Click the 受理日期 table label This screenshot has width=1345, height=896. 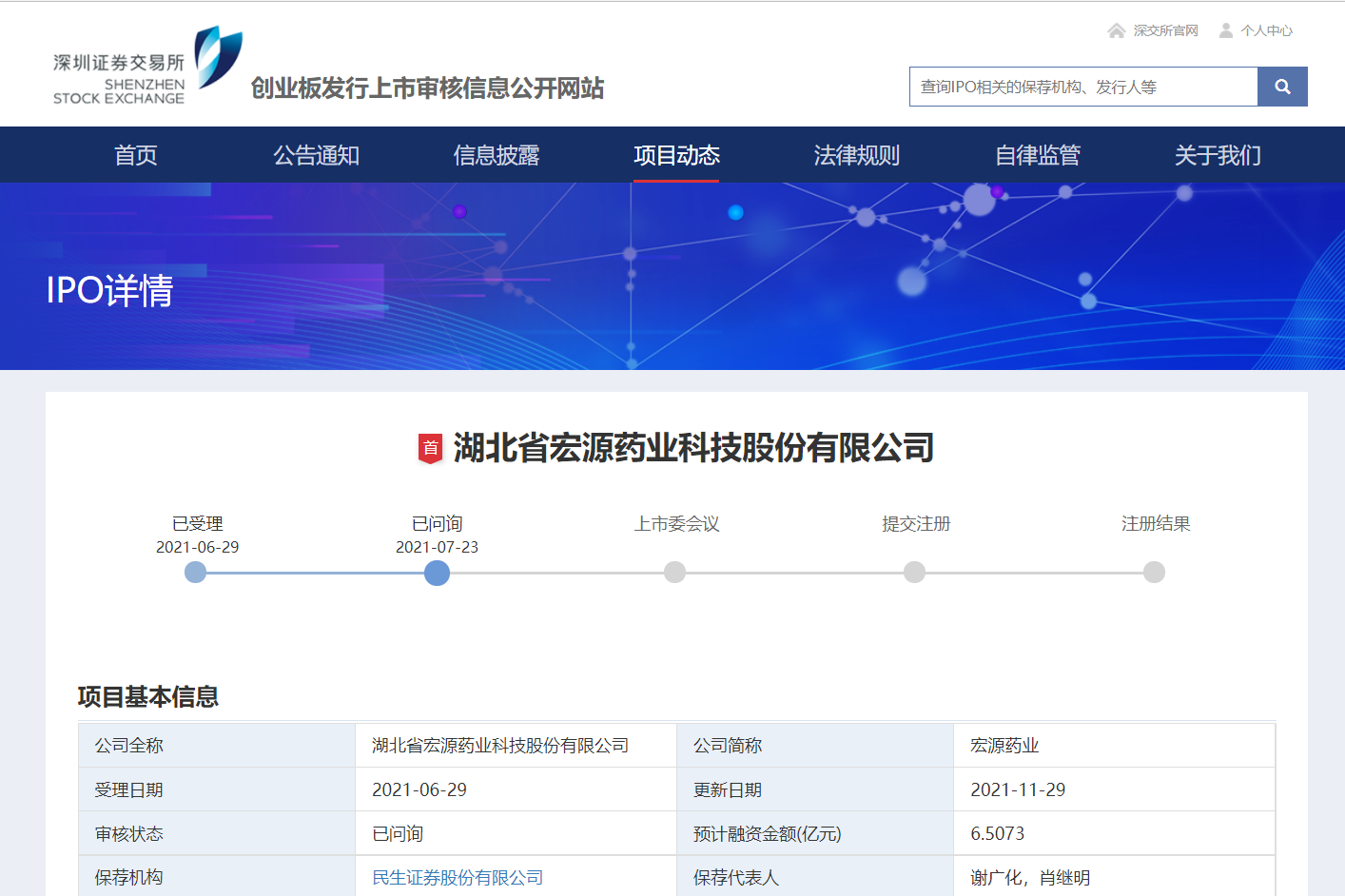pos(129,789)
